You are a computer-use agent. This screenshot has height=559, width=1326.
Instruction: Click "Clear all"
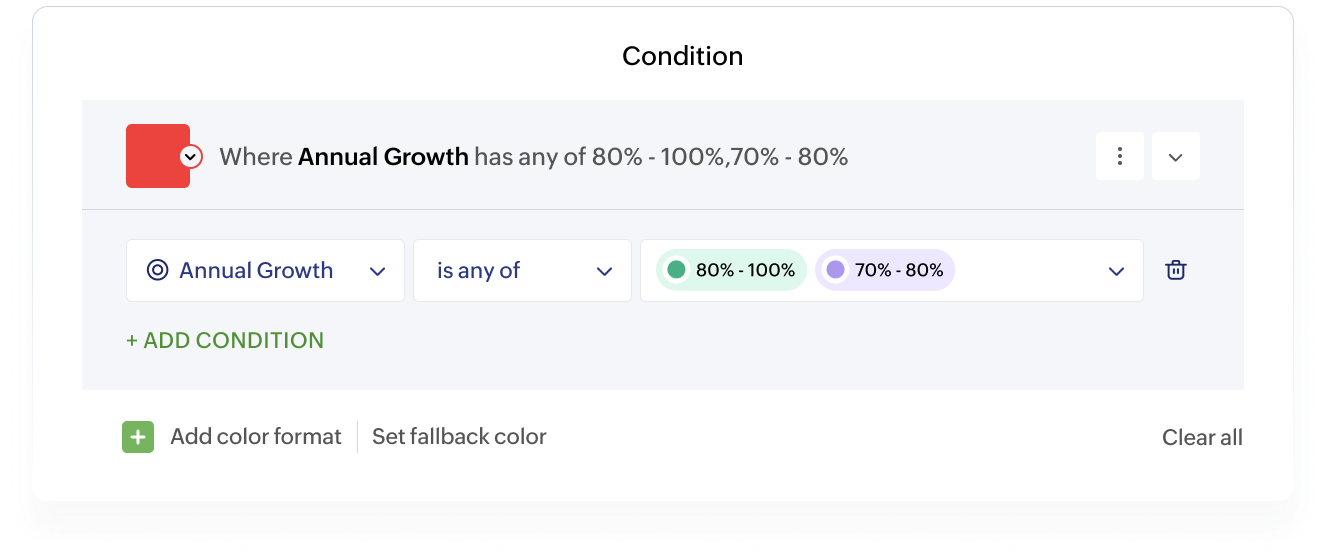click(x=1202, y=437)
